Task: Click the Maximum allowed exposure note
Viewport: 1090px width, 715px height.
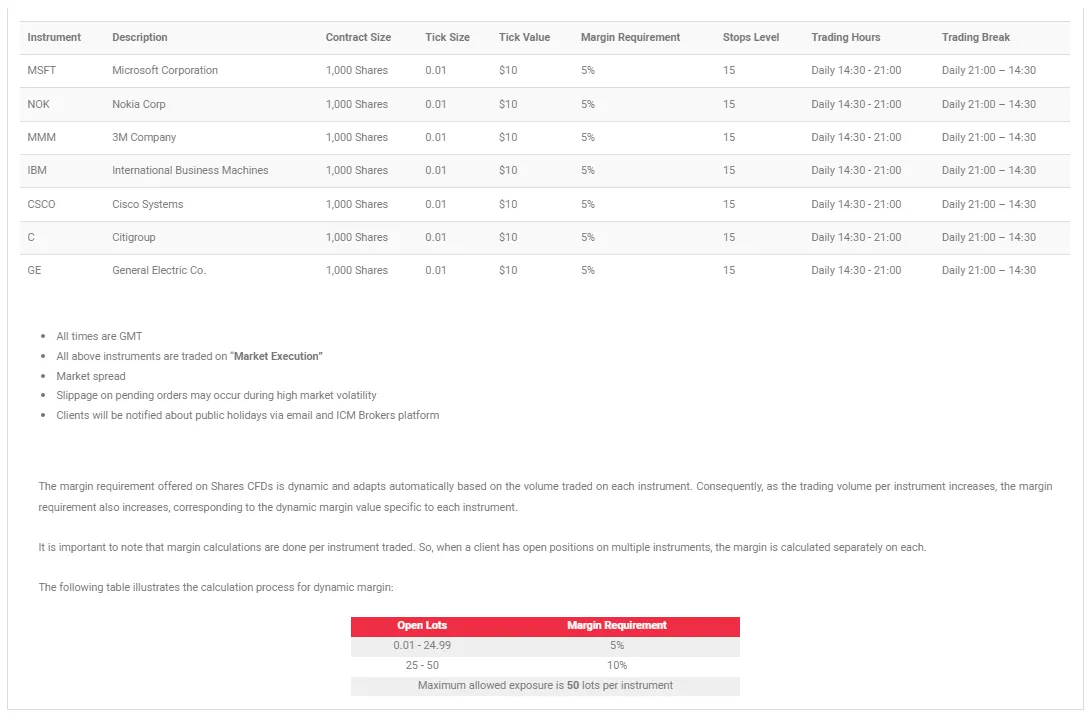Action: pyautogui.click(x=545, y=686)
